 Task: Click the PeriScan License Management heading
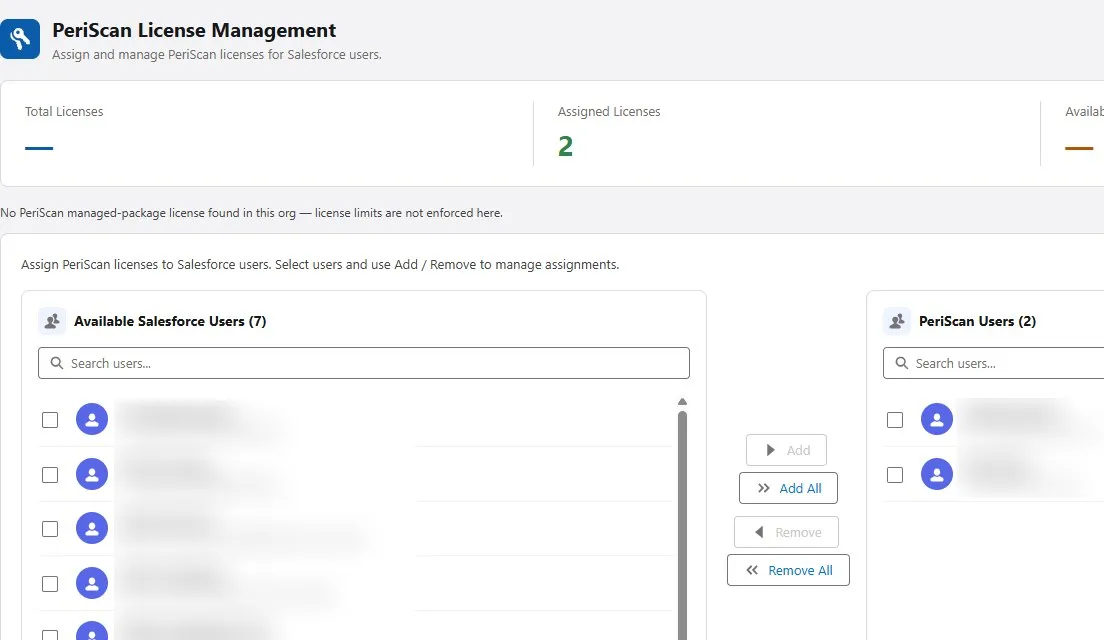[194, 30]
